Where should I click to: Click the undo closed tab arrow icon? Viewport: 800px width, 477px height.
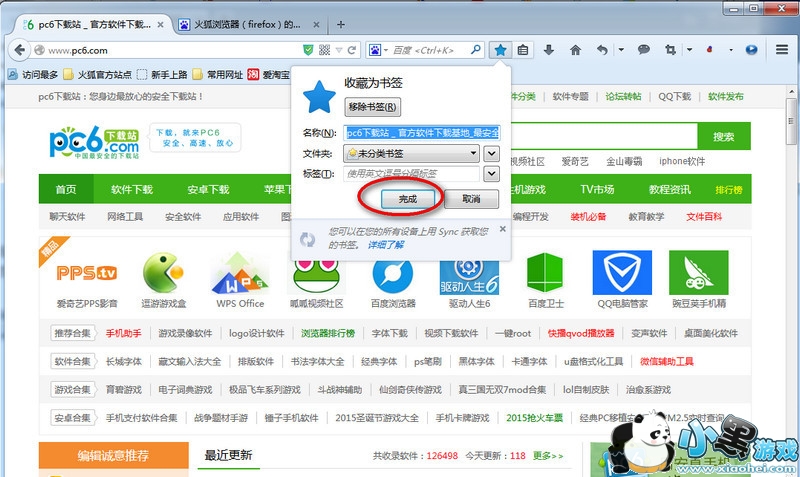(x=603, y=50)
